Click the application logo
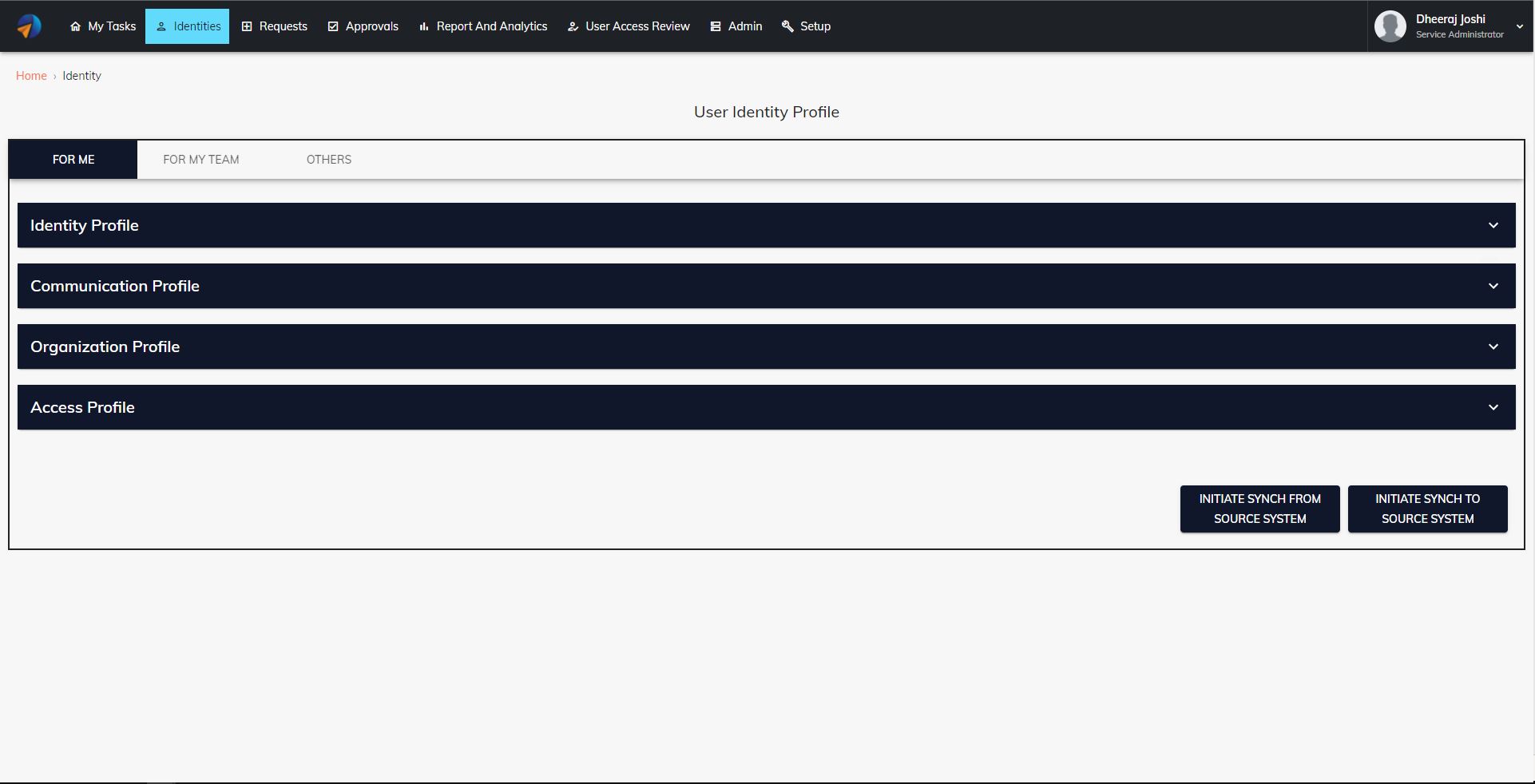 tap(30, 26)
